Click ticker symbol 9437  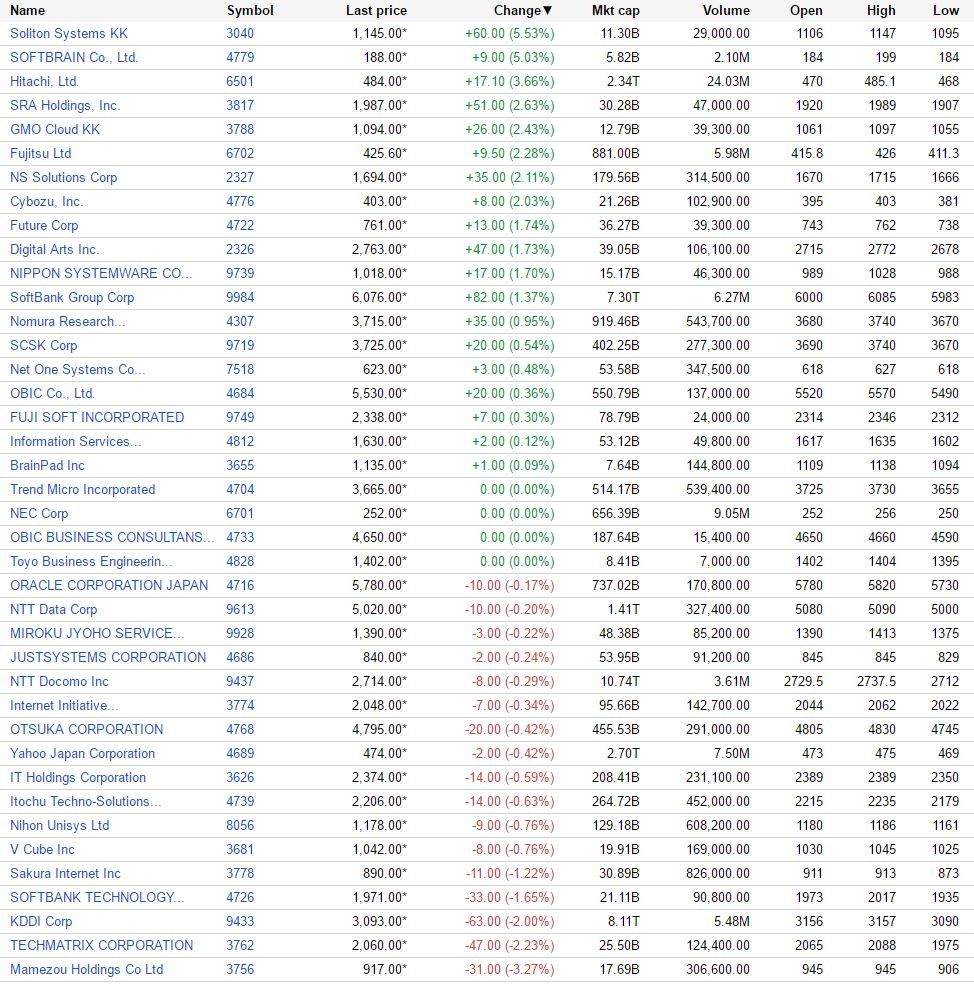(240, 682)
